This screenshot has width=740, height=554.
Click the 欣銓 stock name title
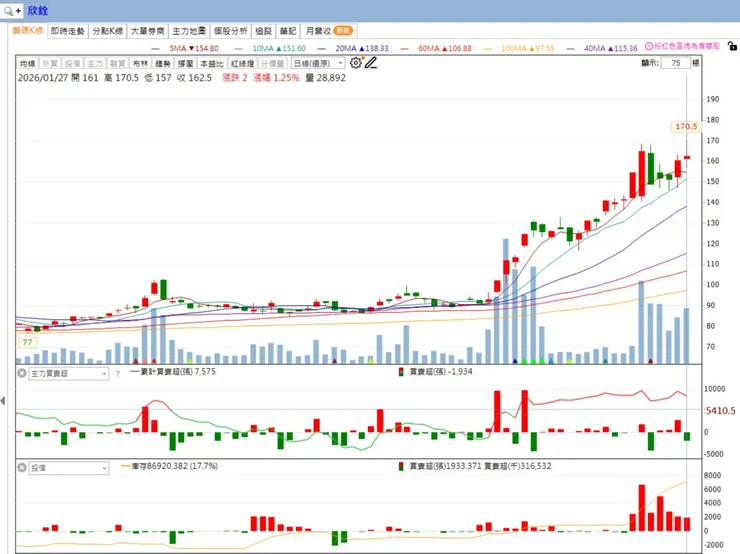[x=37, y=10]
